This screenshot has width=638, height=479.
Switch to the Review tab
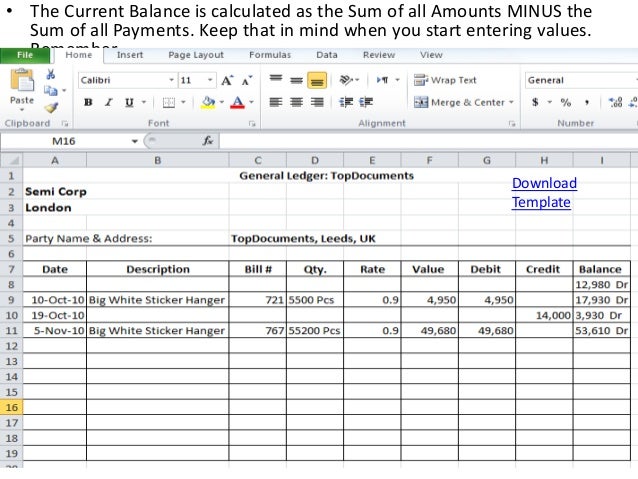point(379,55)
